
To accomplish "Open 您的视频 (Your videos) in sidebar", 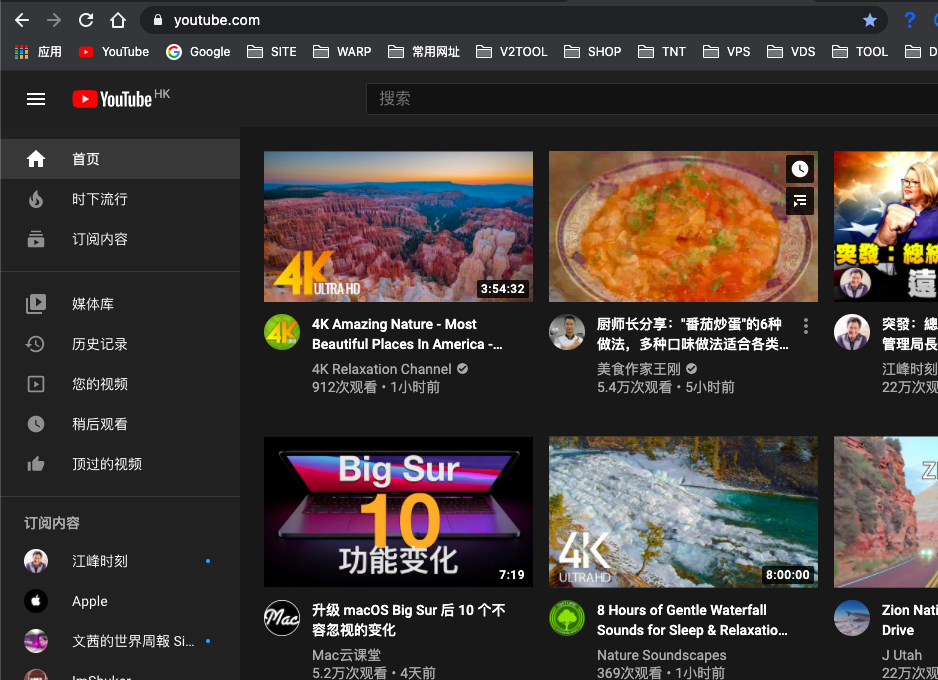I will pos(35,383).
